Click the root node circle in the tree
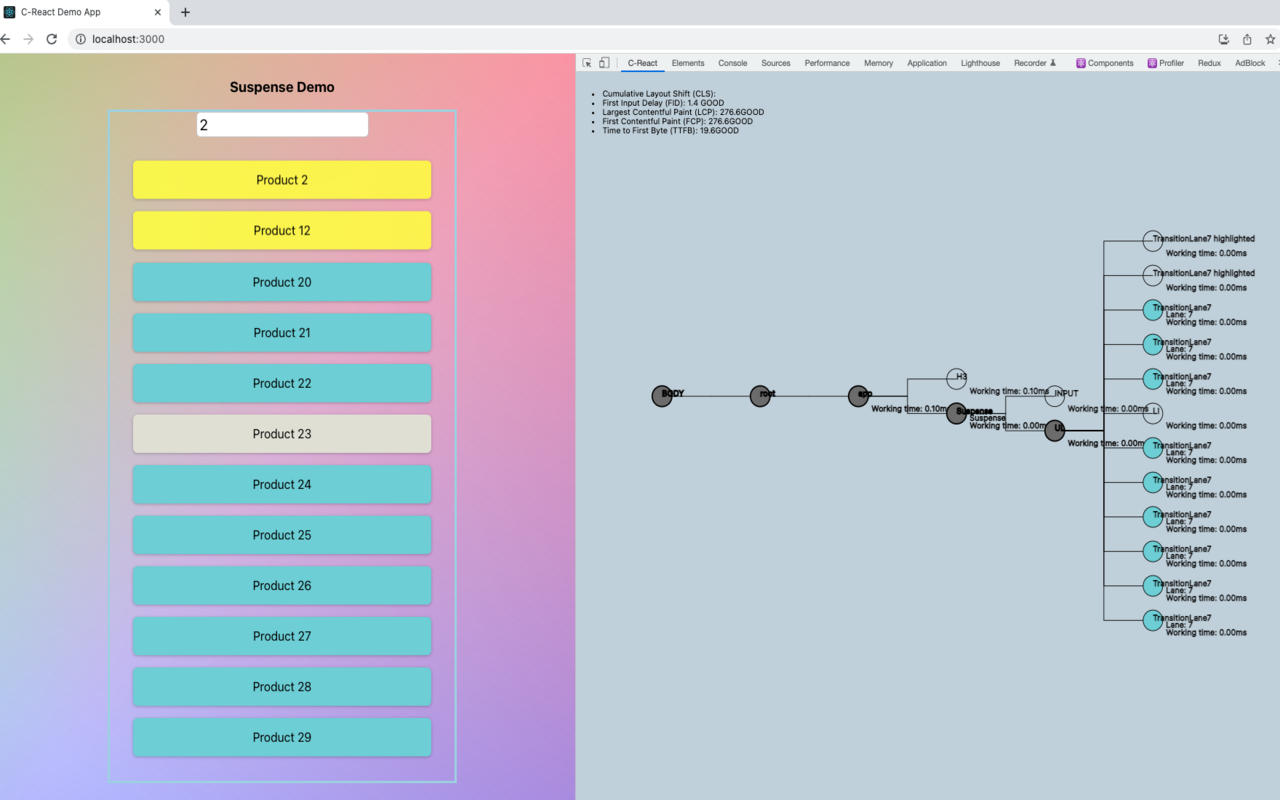 [x=760, y=396]
